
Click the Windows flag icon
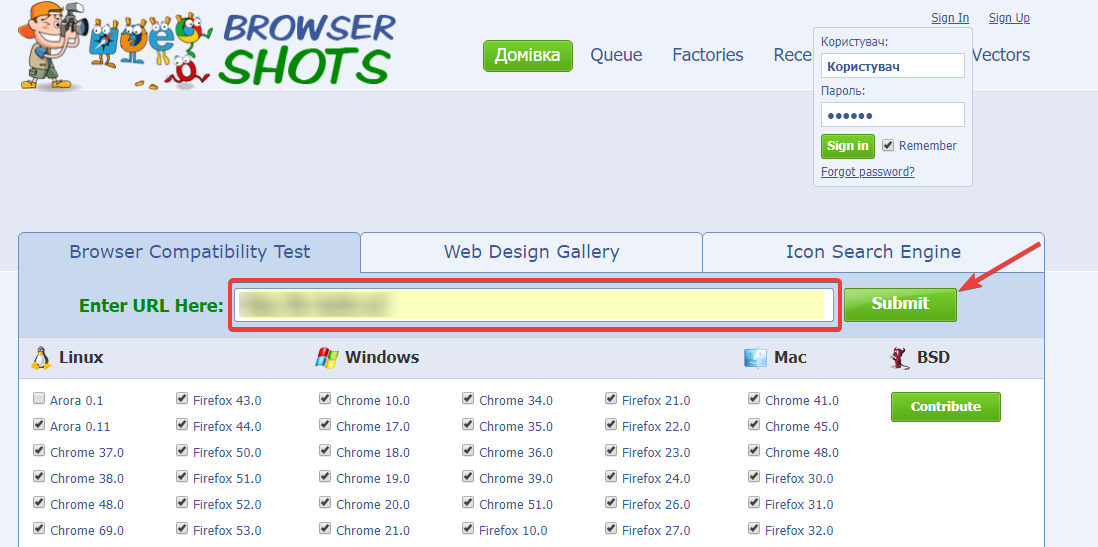click(x=327, y=357)
